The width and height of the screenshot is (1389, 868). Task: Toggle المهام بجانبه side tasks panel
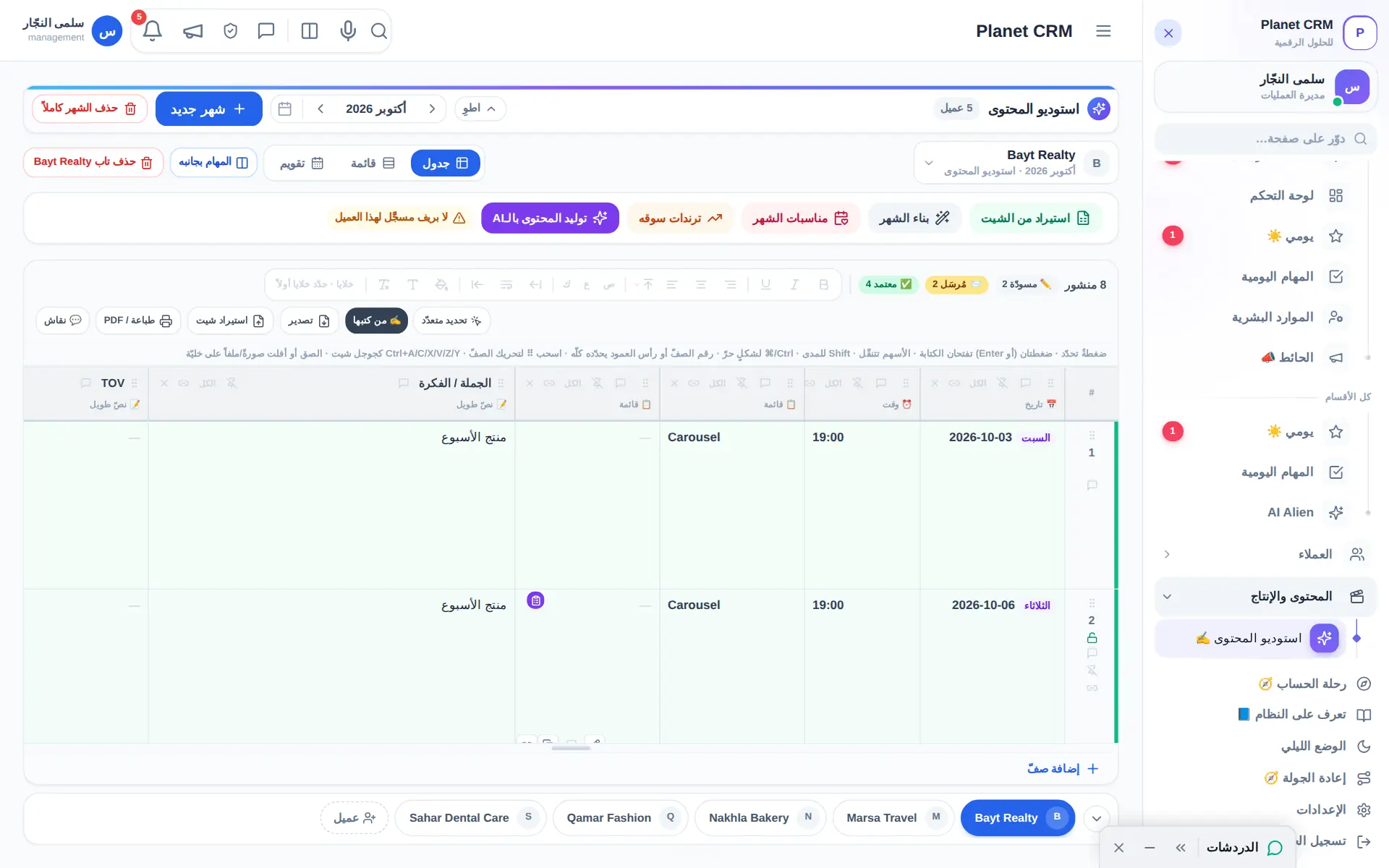[x=213, y=162]
